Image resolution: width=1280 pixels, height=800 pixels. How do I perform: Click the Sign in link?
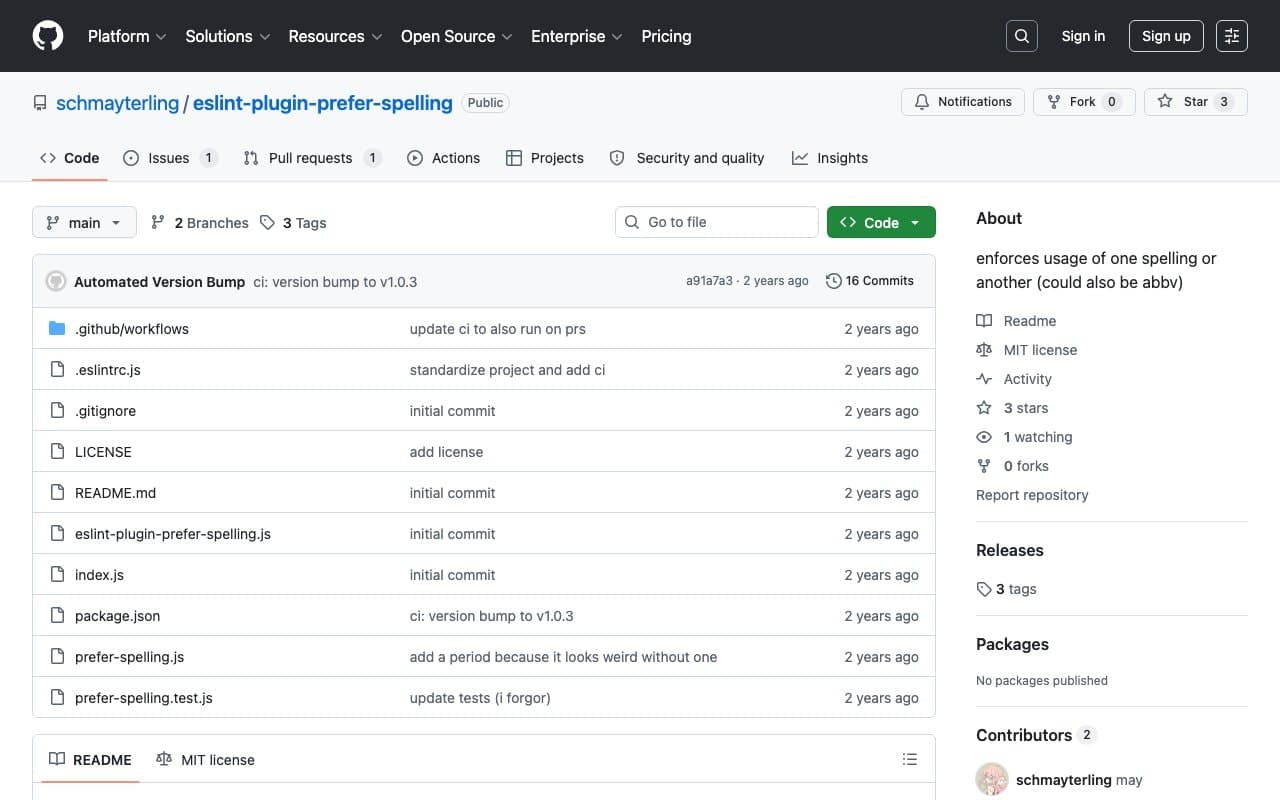coord(1083,36)
